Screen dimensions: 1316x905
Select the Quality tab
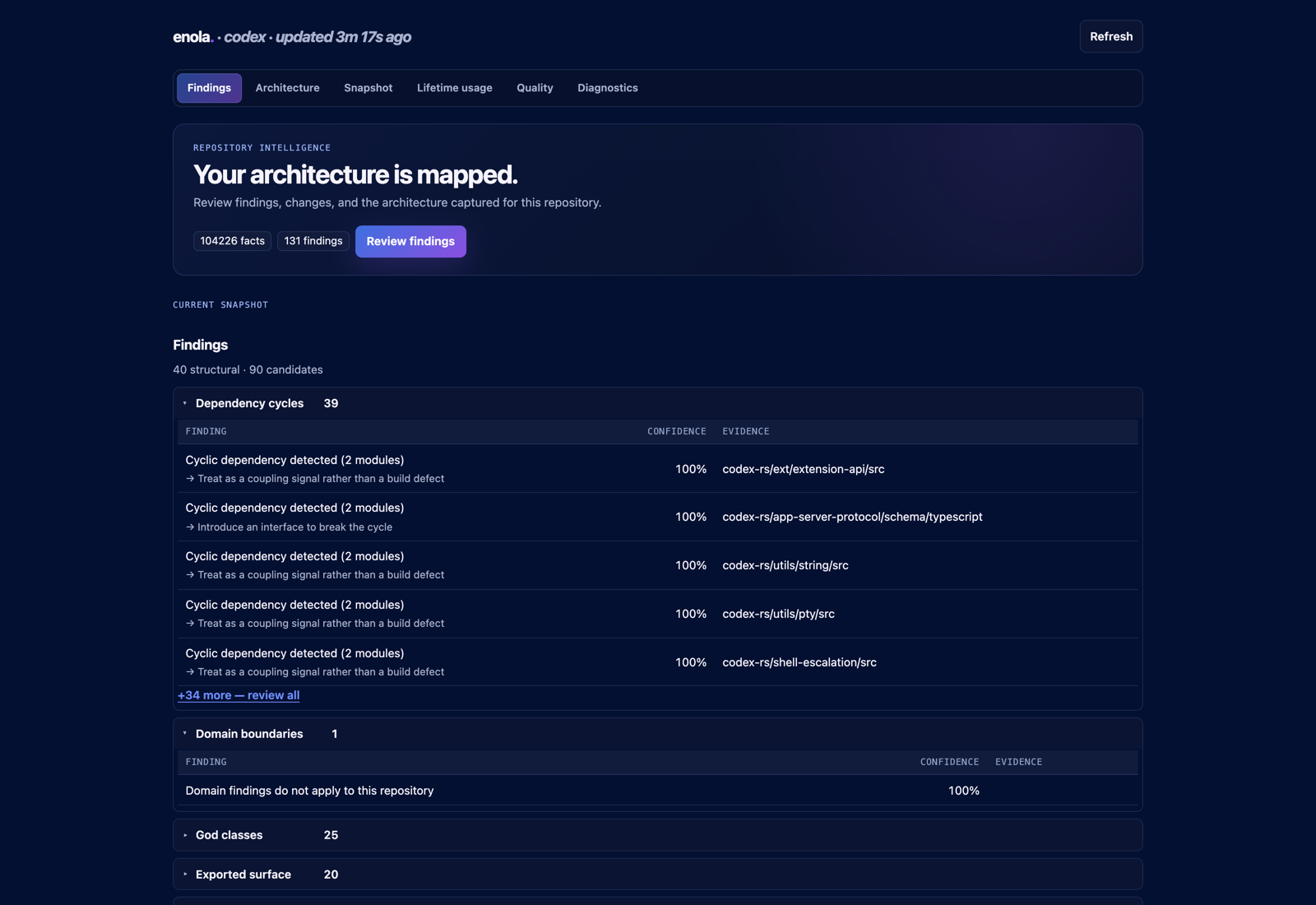click(x=535, y=88)
